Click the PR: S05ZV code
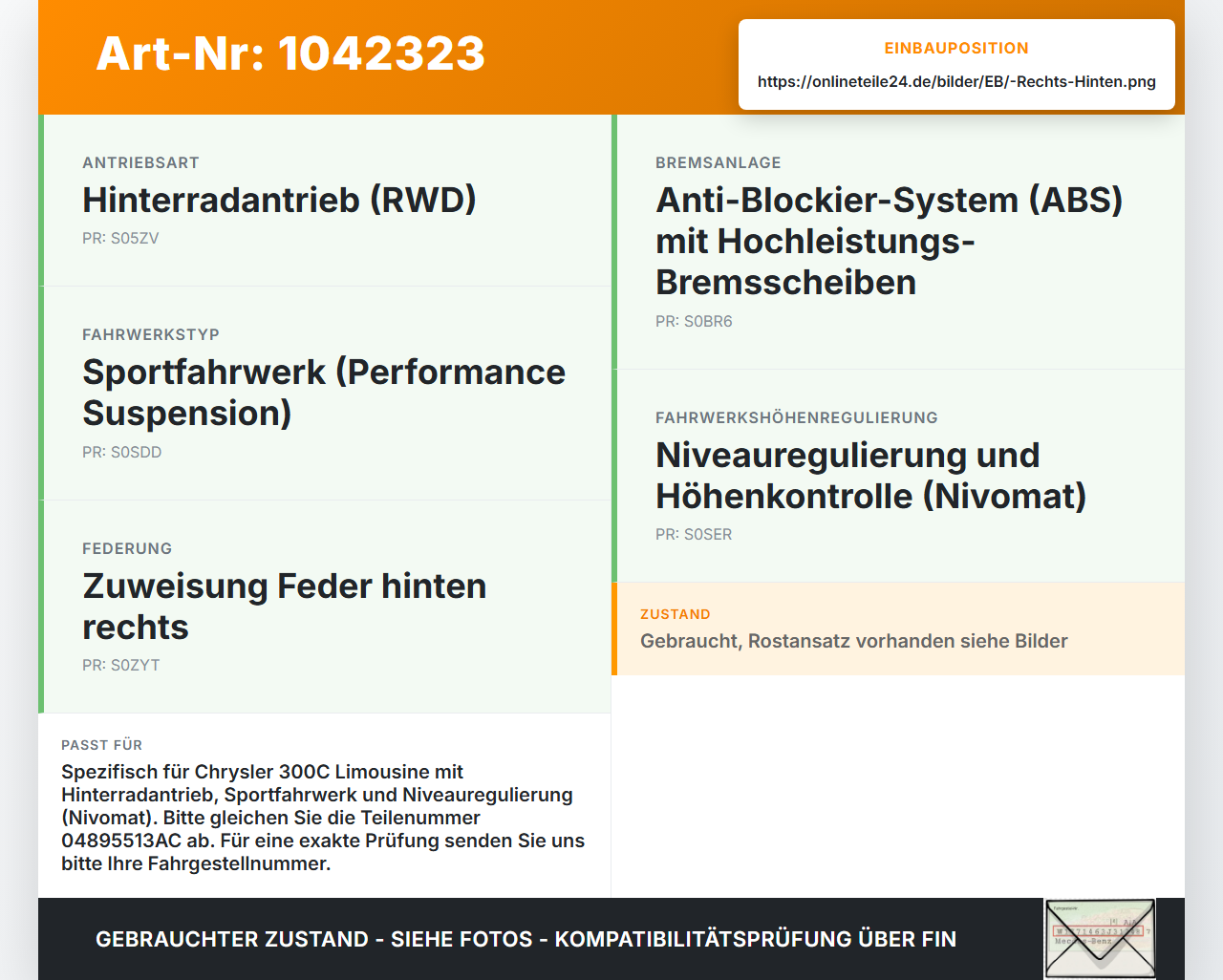This screenshot has height=980, width=1223. coord(120,239)
